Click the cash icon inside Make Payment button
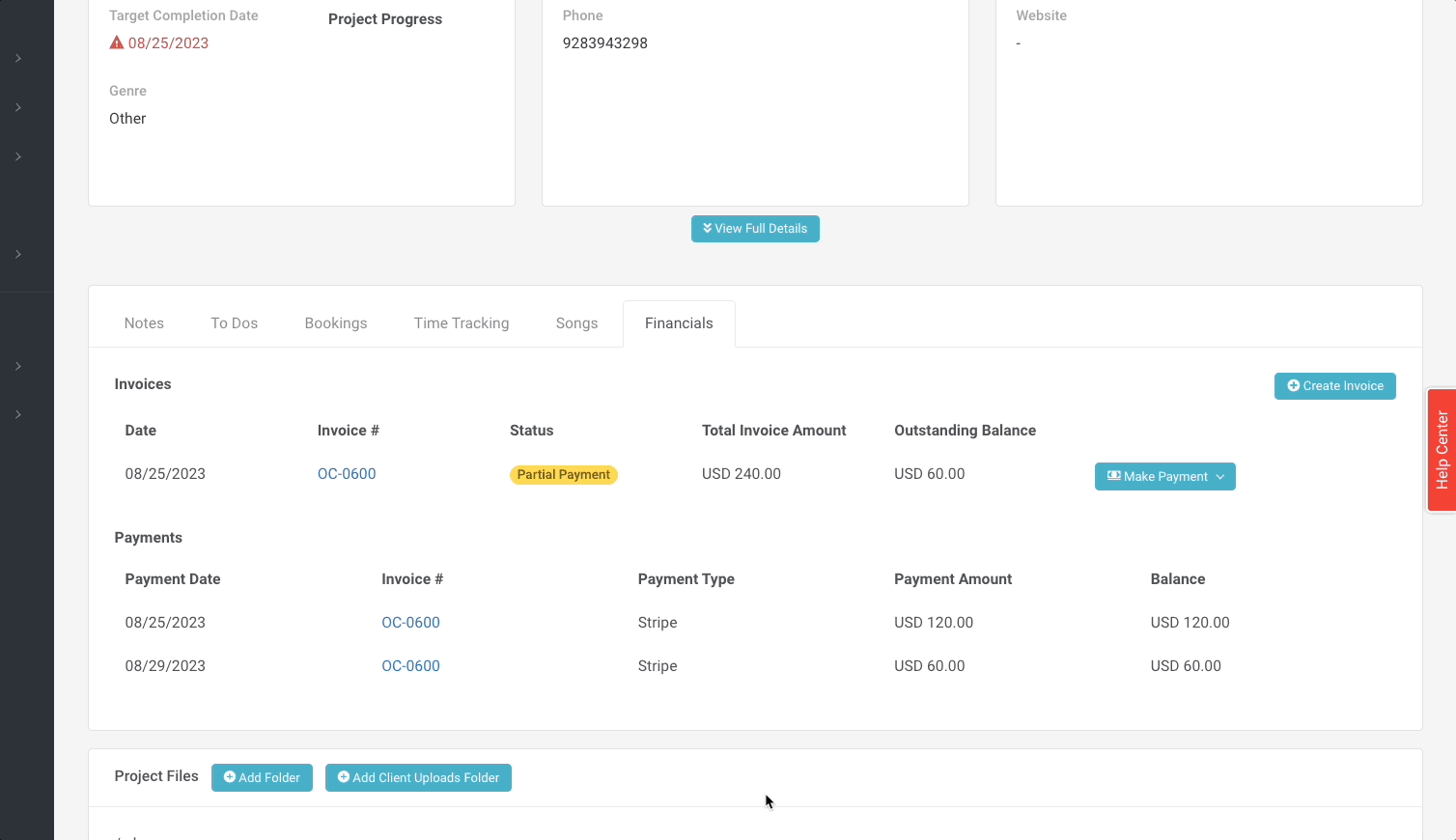 [x=1113, y=476]
